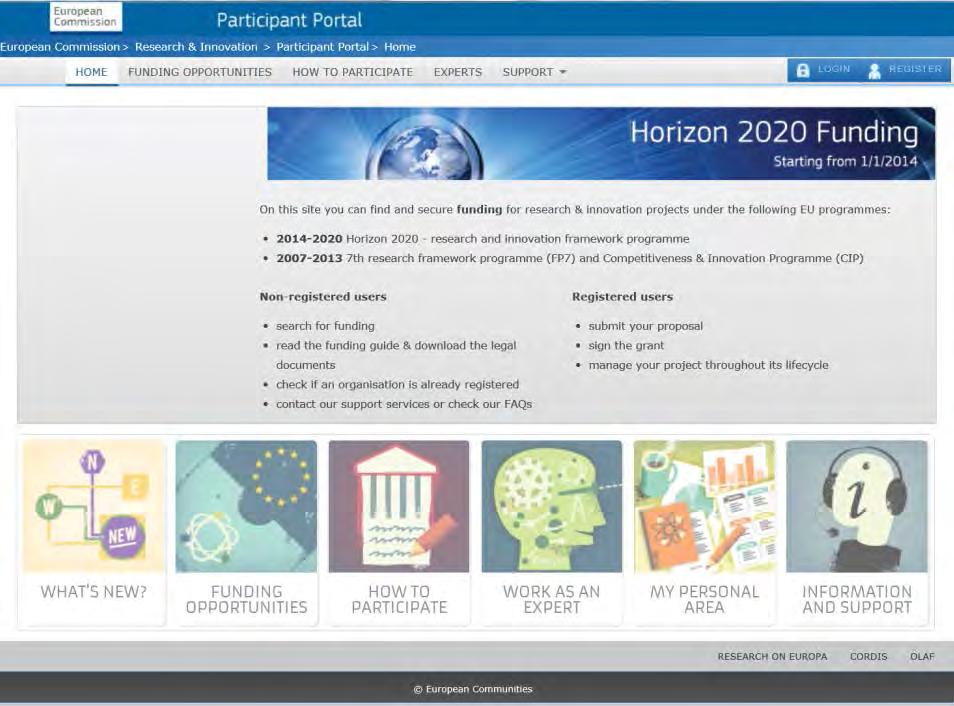Follow the Research & Innovation breadcrumb link
The height and width of the screenshot is (706, 954).
click(196, 47)
